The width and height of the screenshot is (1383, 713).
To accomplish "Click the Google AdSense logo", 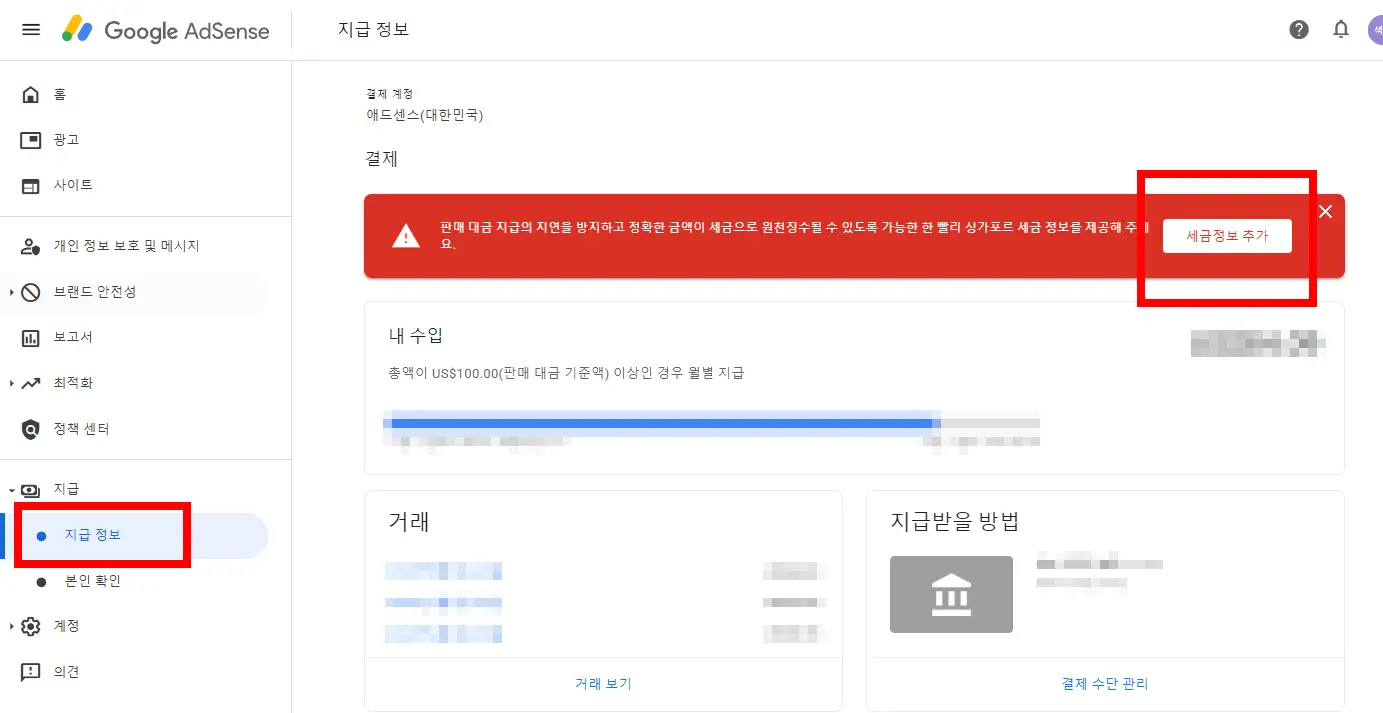I will tap(165, 30).
